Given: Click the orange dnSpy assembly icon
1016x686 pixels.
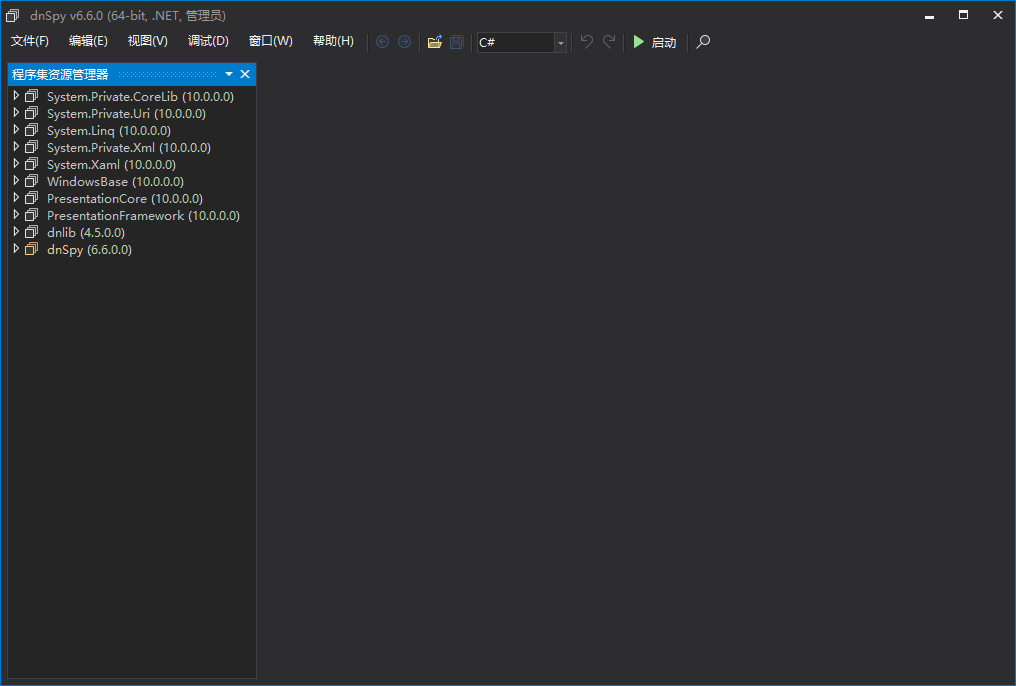Looking at the screenshot, I should (x=31, y=249).
